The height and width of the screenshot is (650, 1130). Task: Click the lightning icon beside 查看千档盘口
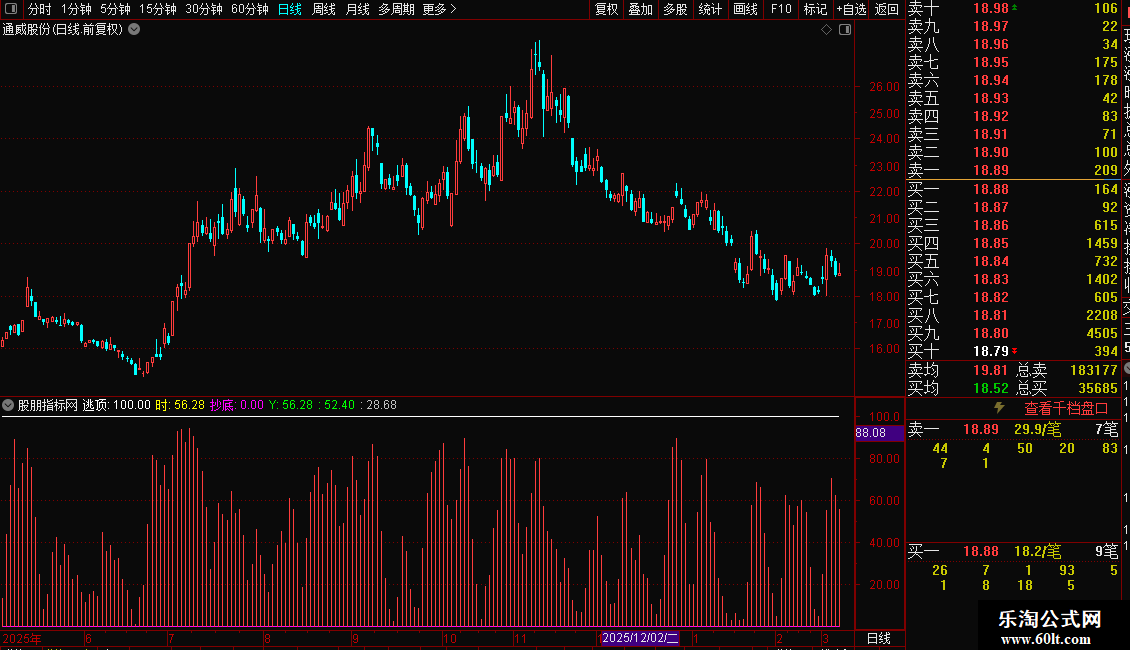tap(999, 407)
